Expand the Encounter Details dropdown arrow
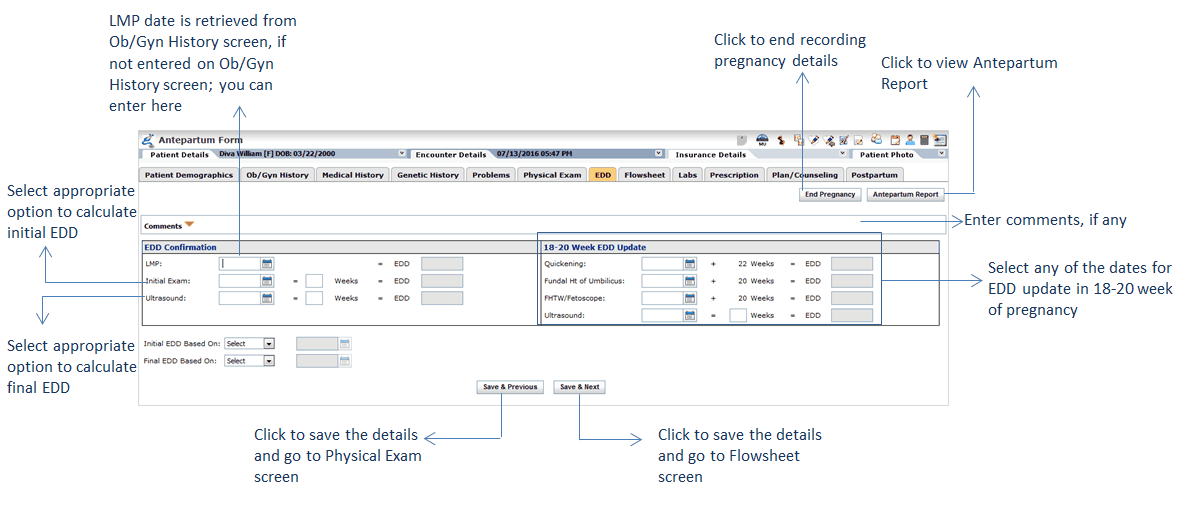Viewport: 1189px width, 526px height. click(x=659, y=154)
